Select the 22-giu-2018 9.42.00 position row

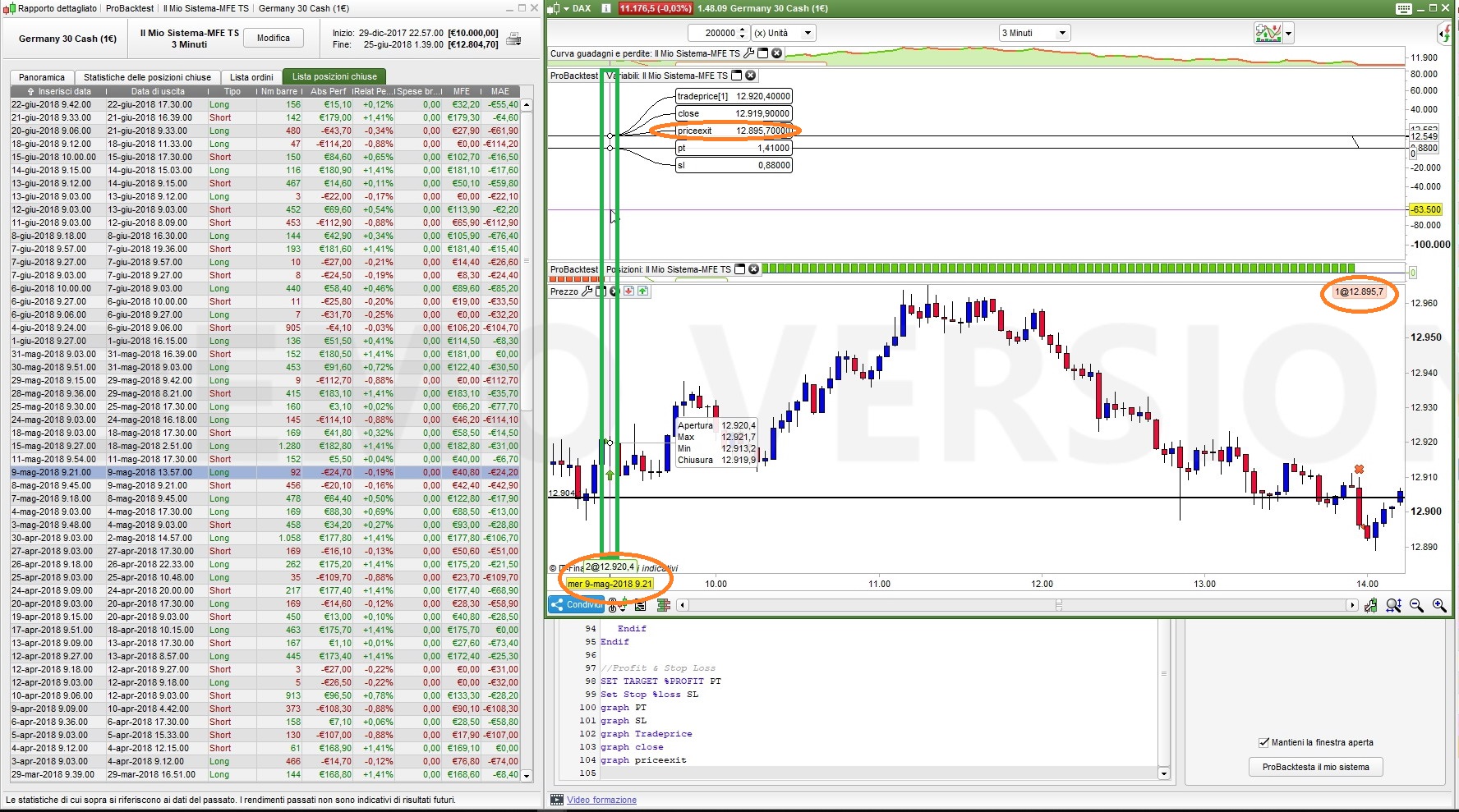(265, 104)
